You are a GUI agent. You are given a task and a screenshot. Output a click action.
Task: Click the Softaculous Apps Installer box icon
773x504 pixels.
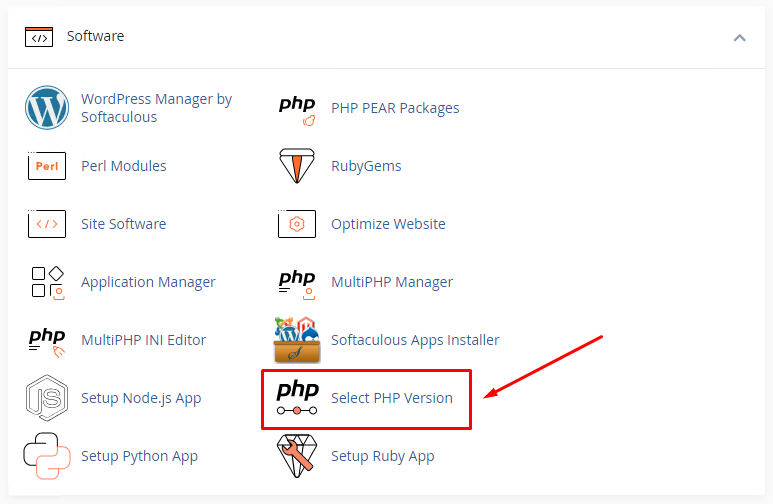[297, 340]
